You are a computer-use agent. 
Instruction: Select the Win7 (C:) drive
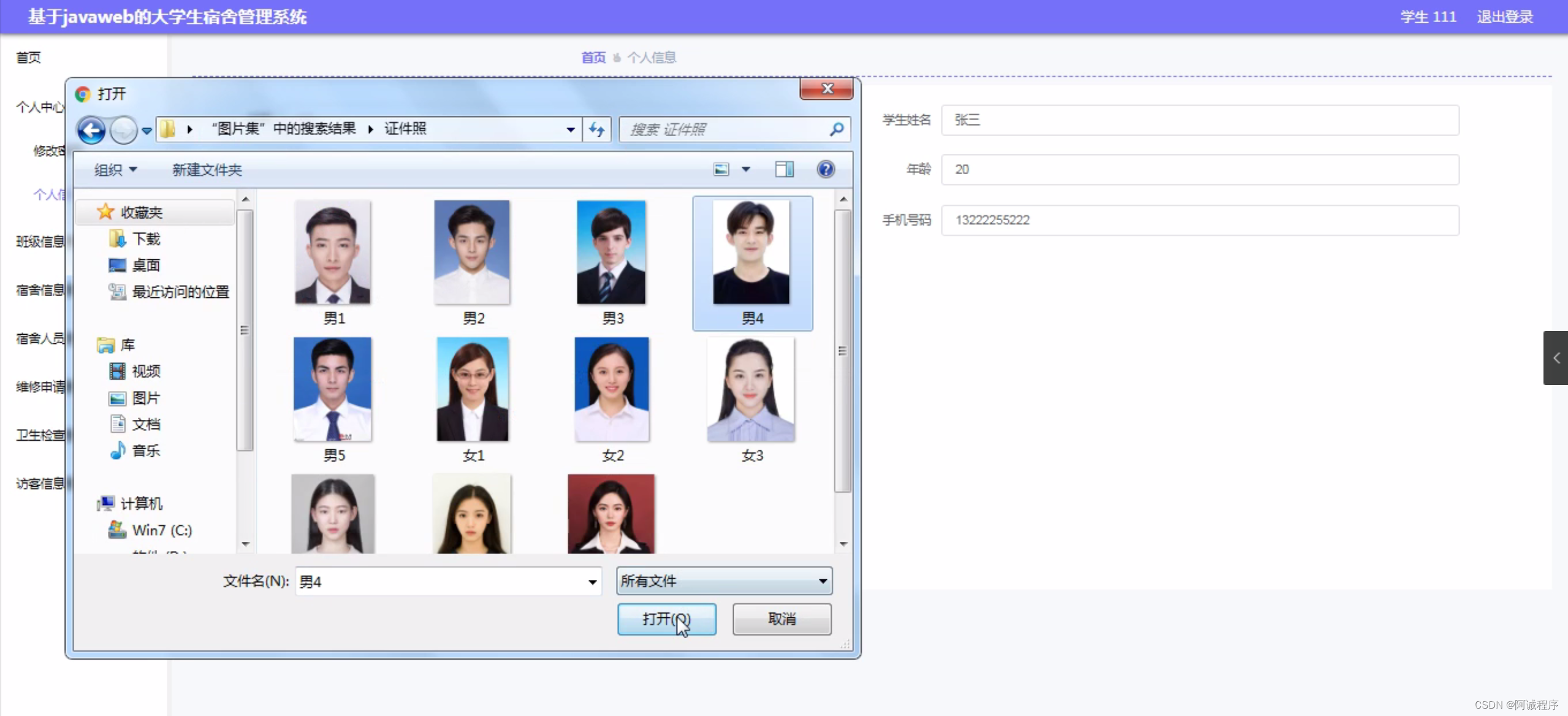click(x=162, y=529)
